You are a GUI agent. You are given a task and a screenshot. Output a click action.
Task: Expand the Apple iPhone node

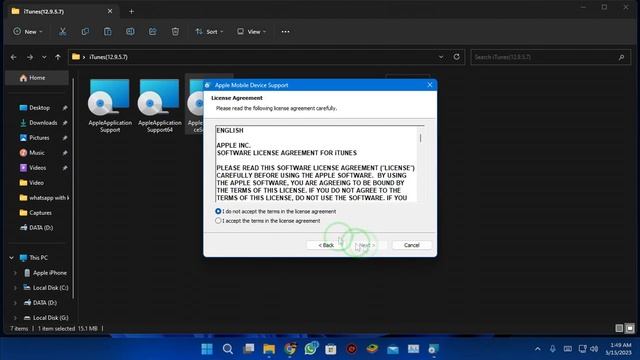15,273
